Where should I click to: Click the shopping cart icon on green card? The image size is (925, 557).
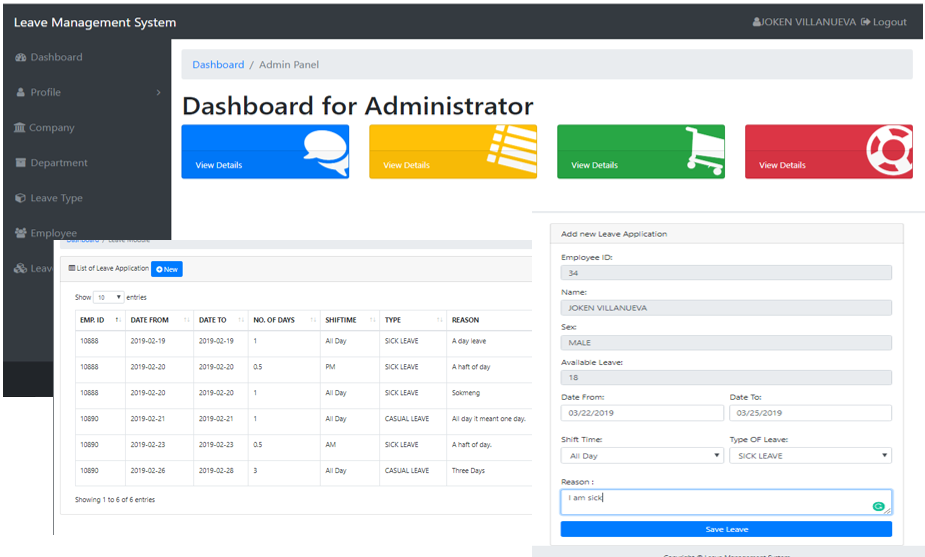(x=705, y=151)
